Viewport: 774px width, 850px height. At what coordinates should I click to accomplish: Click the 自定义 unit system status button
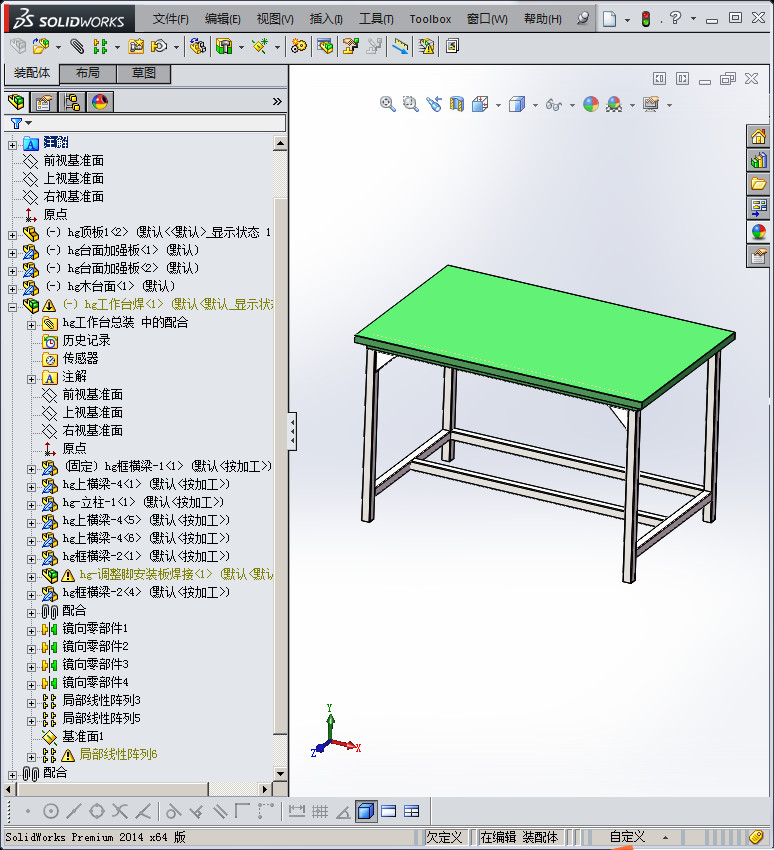627,837
